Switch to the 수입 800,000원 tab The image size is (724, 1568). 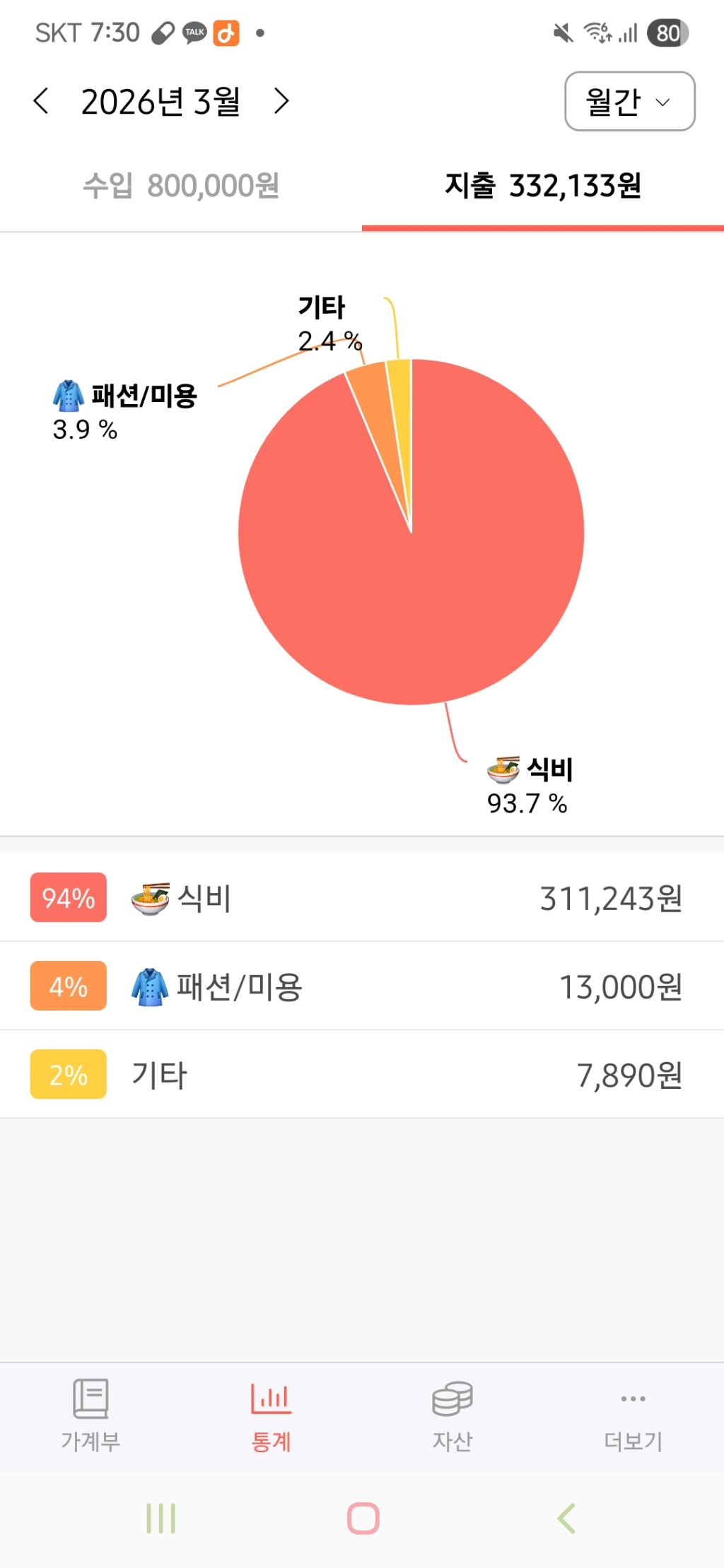(181, 186)
